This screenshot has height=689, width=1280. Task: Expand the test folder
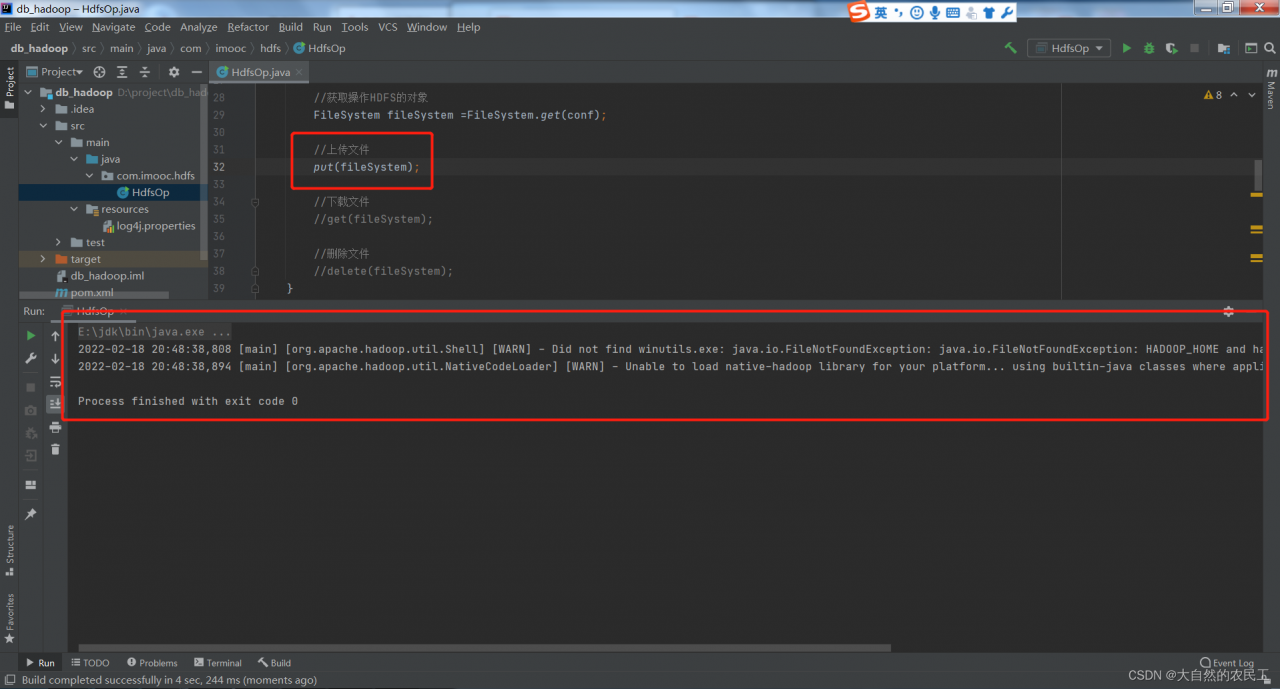coord(59,243)
